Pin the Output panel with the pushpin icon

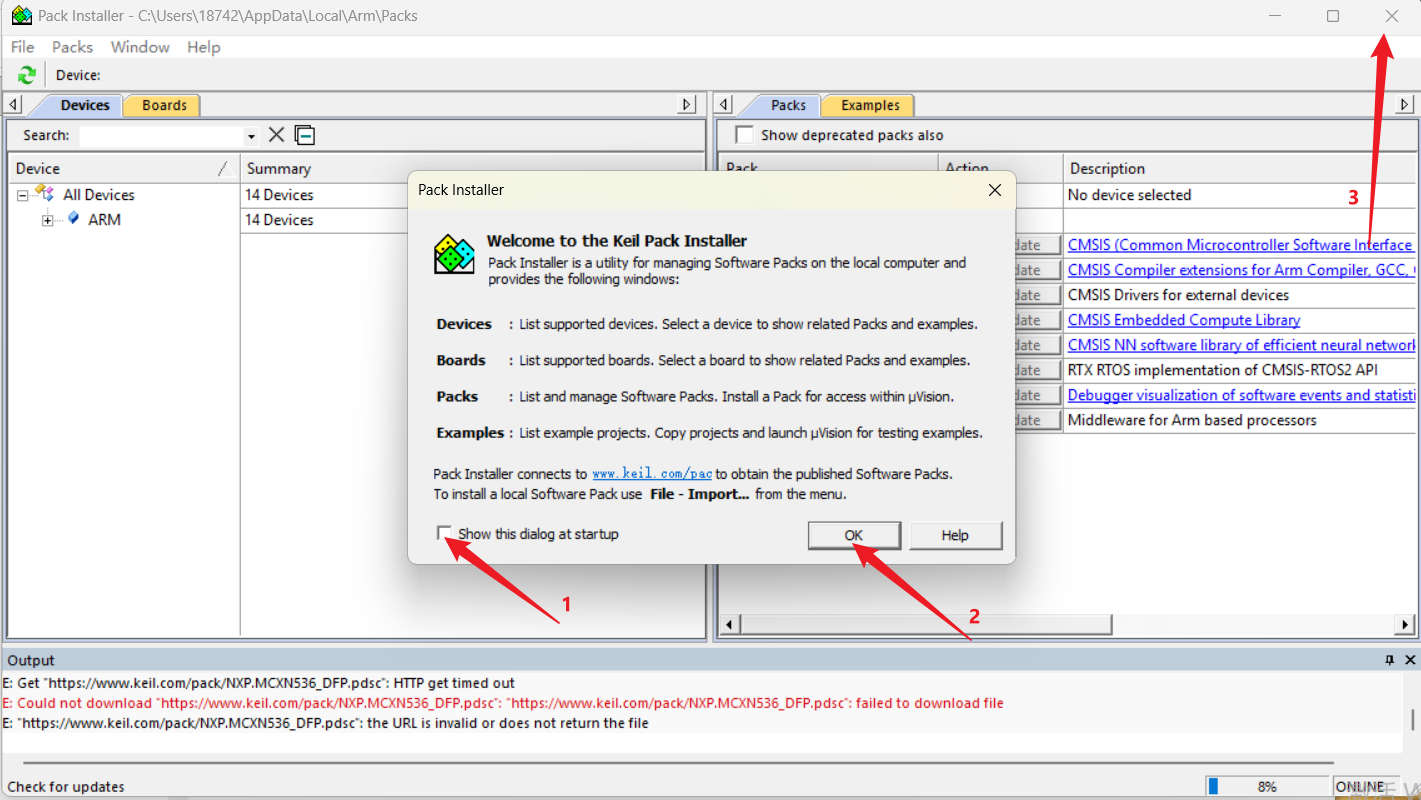1389,660
